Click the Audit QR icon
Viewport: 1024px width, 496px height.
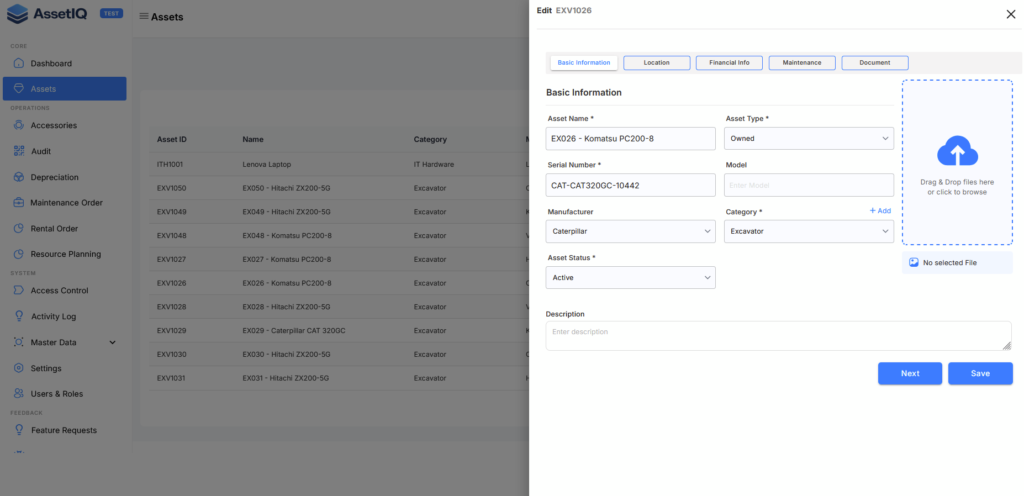(x=19, y=151)
